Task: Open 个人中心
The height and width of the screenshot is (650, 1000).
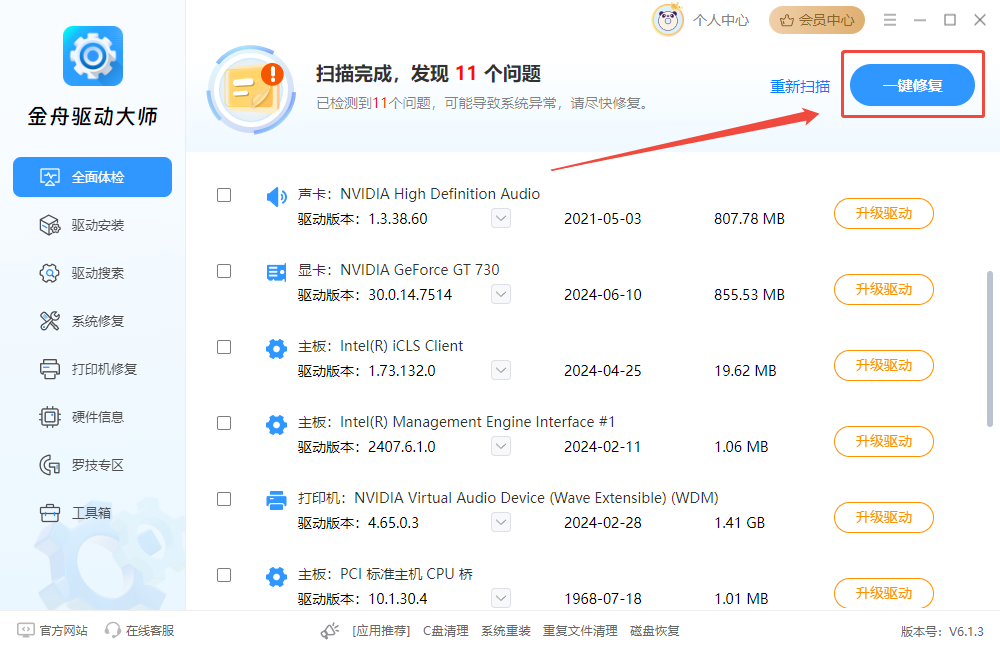Action: click(x=721, y=20)
